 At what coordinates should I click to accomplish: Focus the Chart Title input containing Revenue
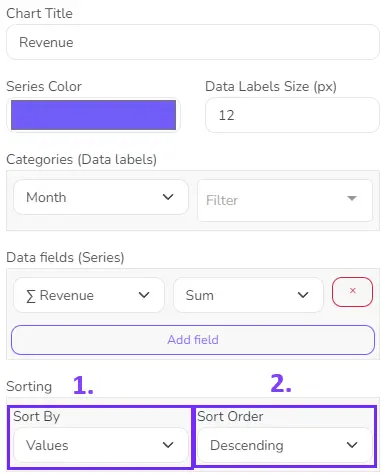(193, 42)
